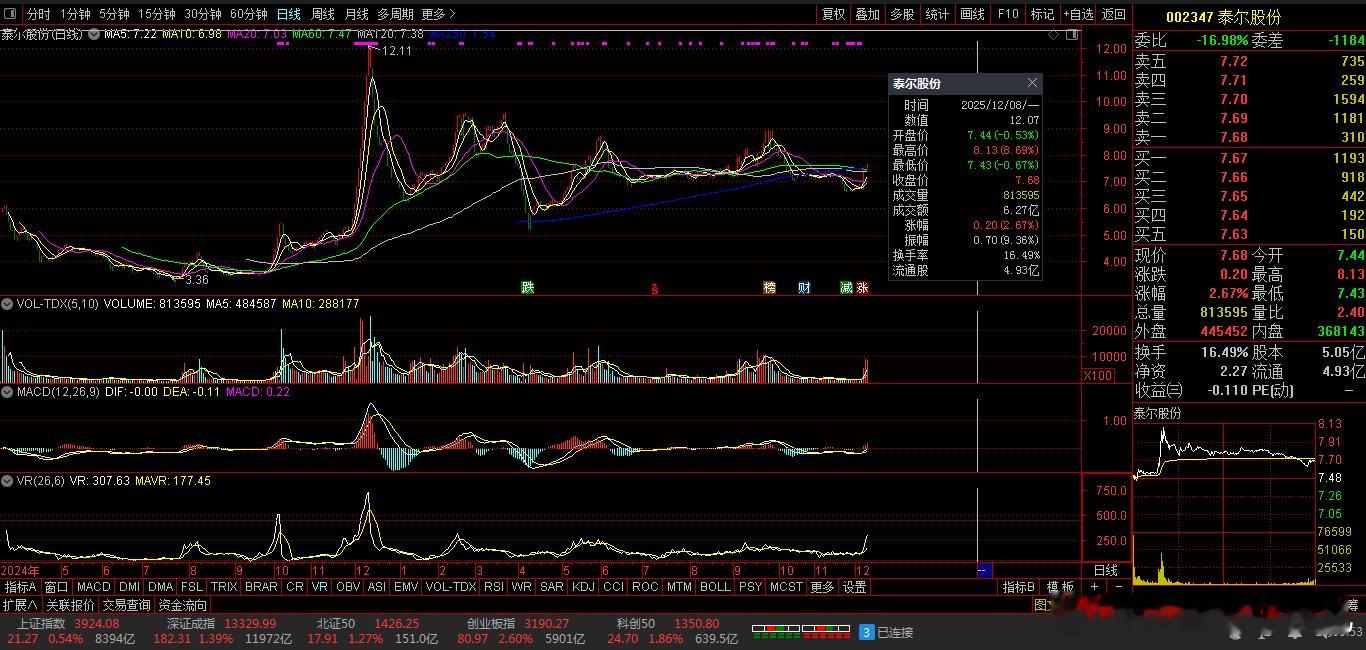Screen dimensions: 1366x650
Task: Click the 跌 marker icon on chart
Action: (527, 288)
